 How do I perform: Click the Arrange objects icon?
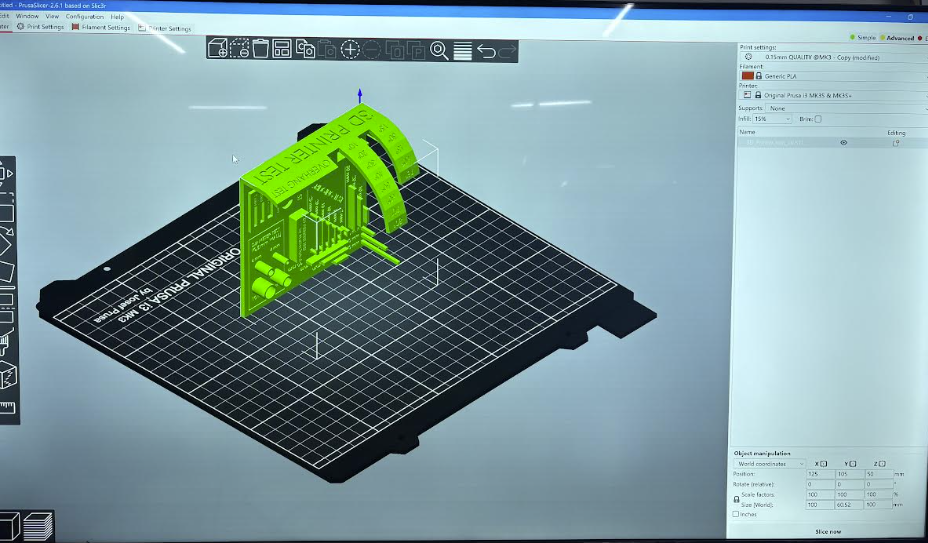pos(282,49)
